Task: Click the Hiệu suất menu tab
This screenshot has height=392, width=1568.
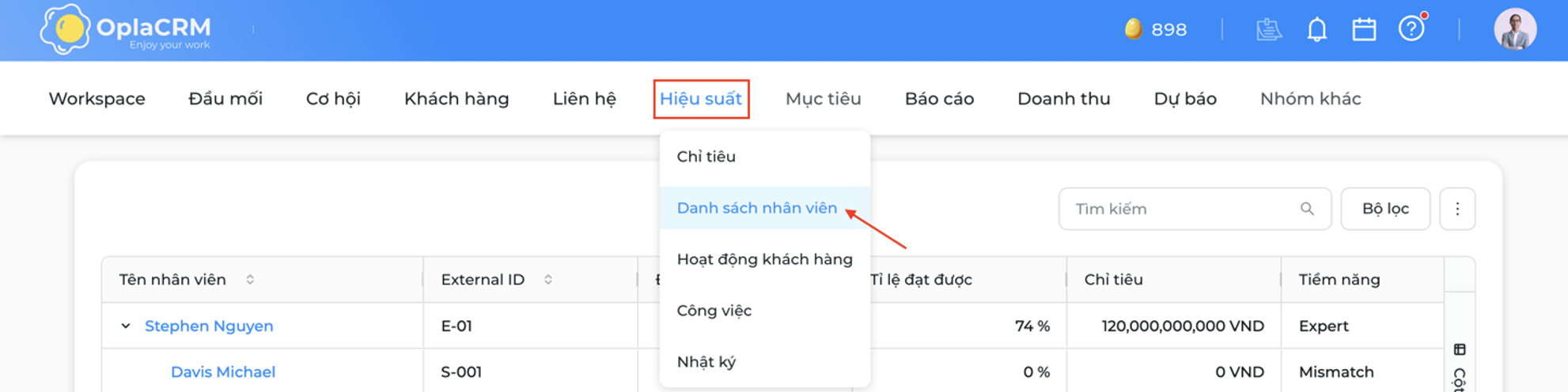Action: pos(701,99)
